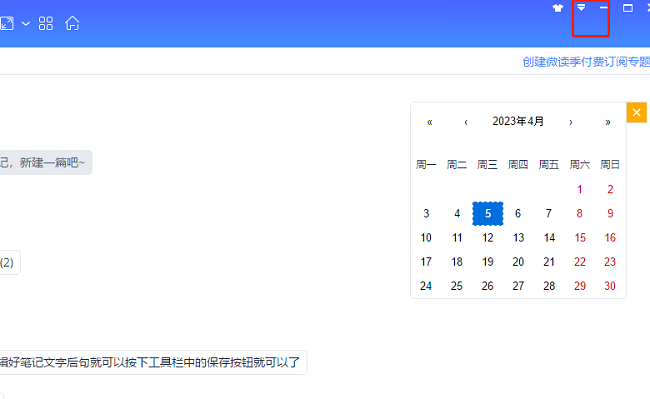Select April 30 in calendar

point(610,286)
